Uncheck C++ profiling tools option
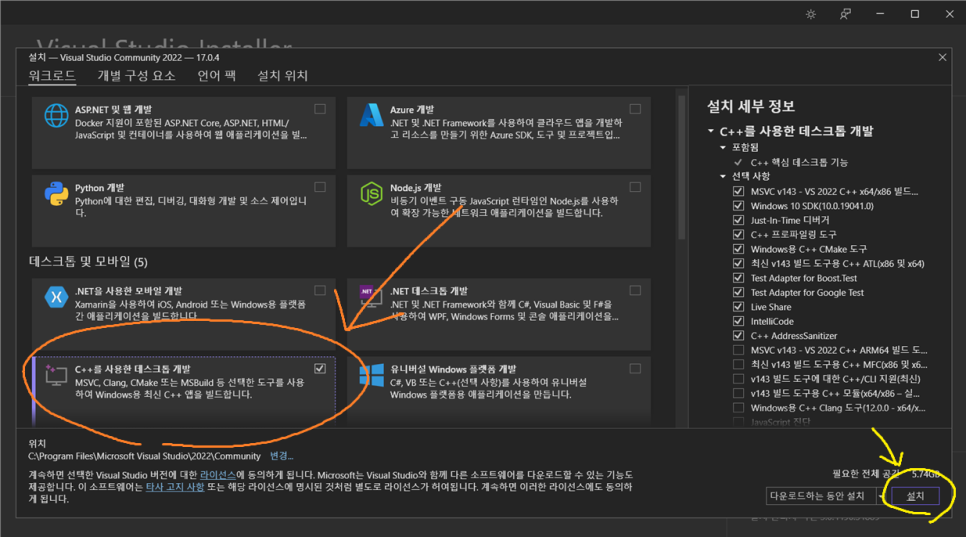The height and width of the screenshot is (537, 966). [738, 234]
